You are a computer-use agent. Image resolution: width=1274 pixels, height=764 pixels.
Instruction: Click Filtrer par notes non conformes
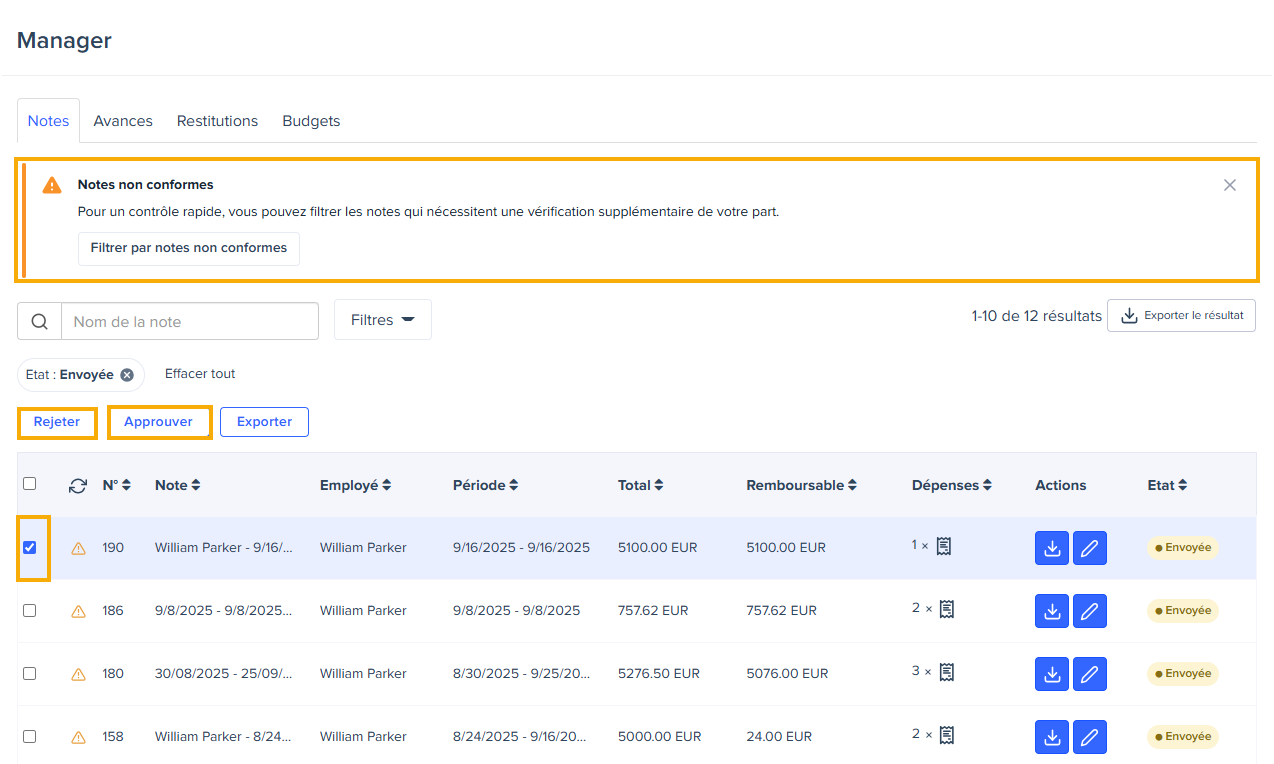pyautogui.click(x=188, y=248)
